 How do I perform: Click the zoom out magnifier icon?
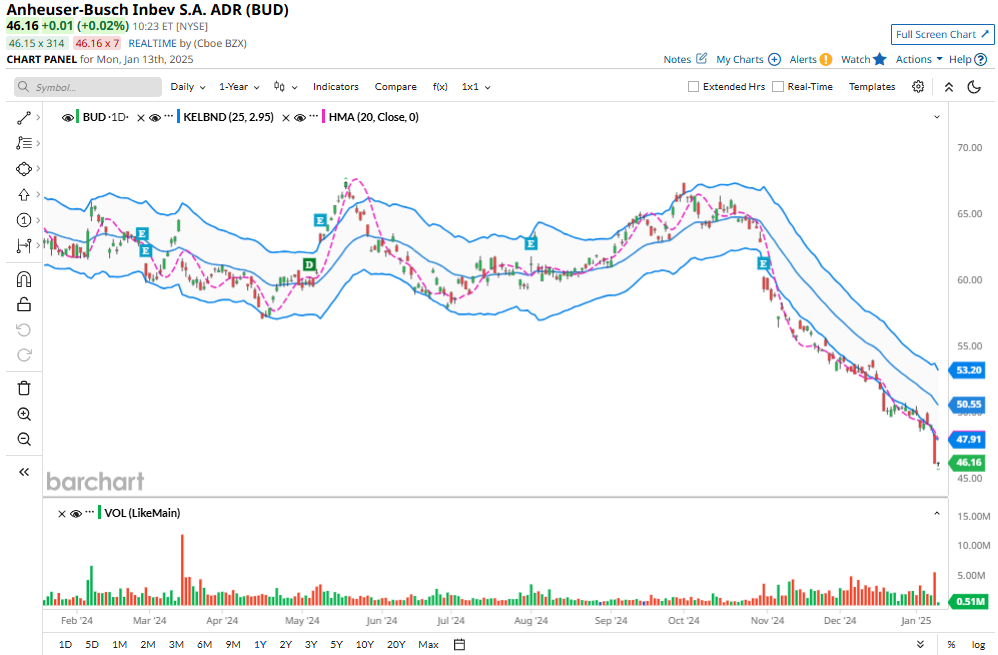point(24,439)
